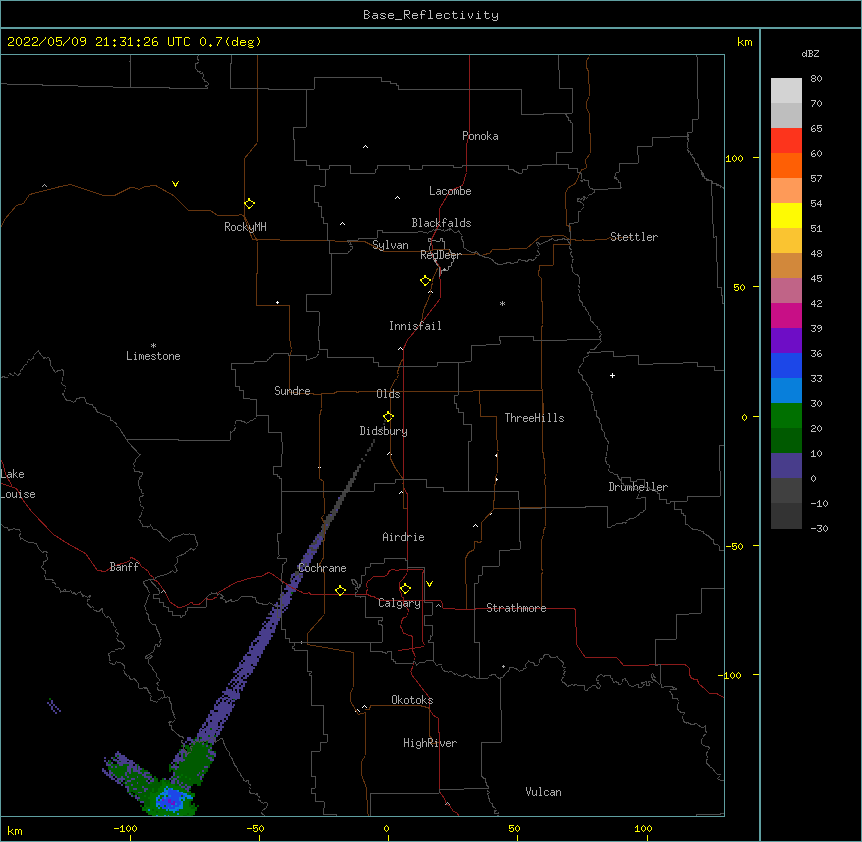
Task: Click the magenta 42 dBZ color swatch
Action: [786, 315]
